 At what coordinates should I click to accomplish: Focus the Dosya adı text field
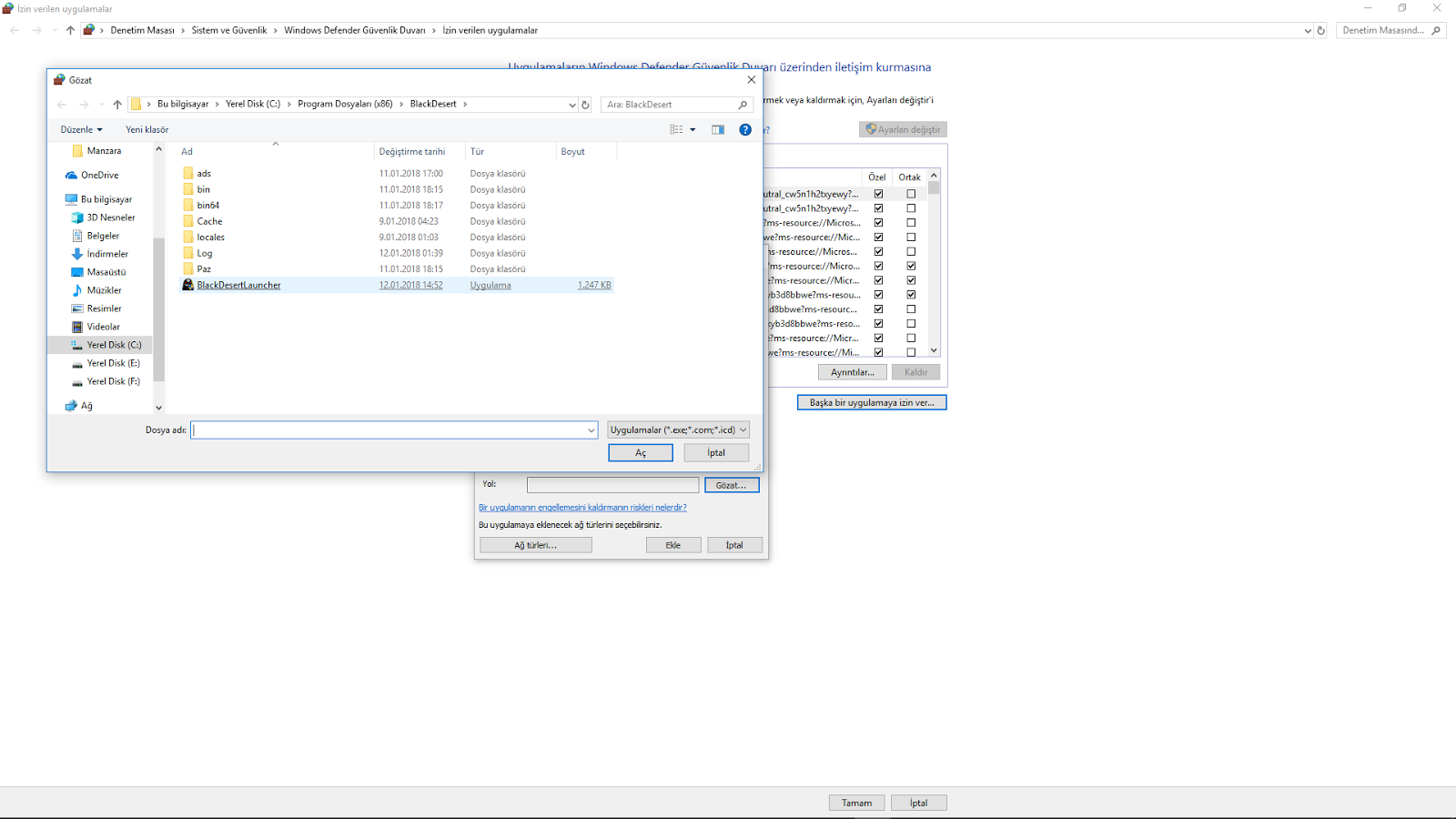(x=389, y=430)
